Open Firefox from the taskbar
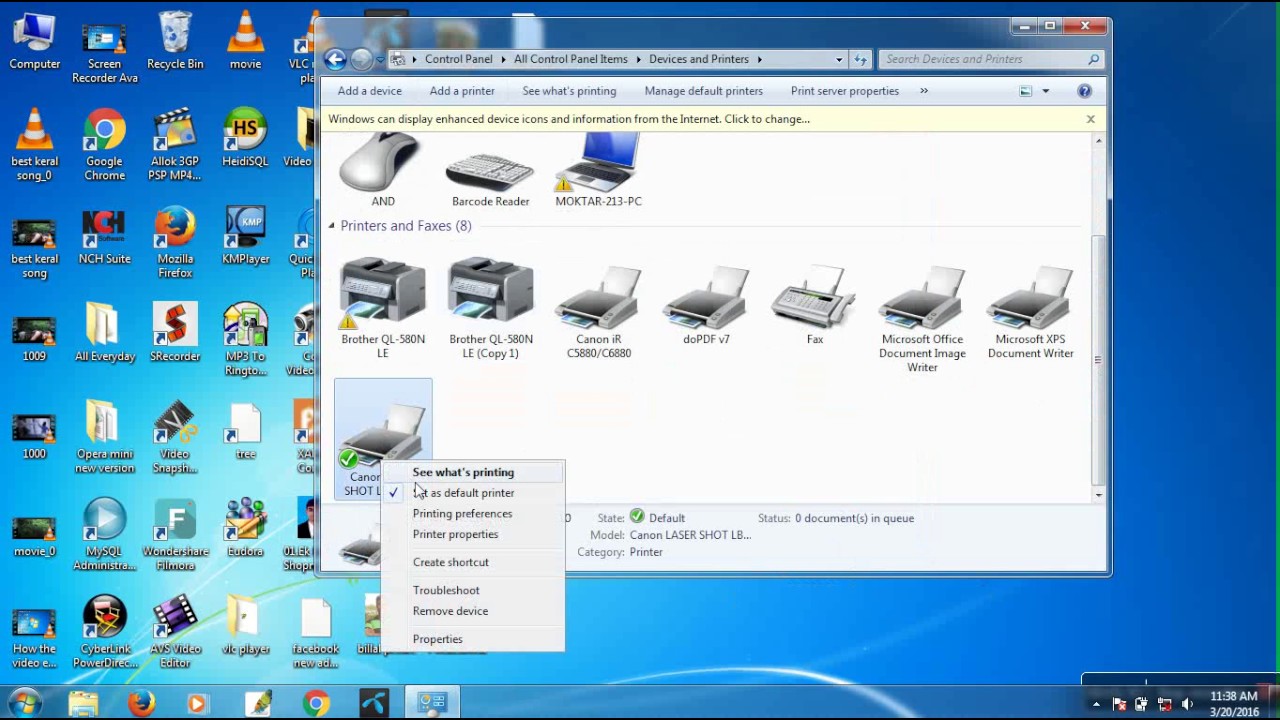The height and width of the screenshot is (720, 1280). click(141, 704)
